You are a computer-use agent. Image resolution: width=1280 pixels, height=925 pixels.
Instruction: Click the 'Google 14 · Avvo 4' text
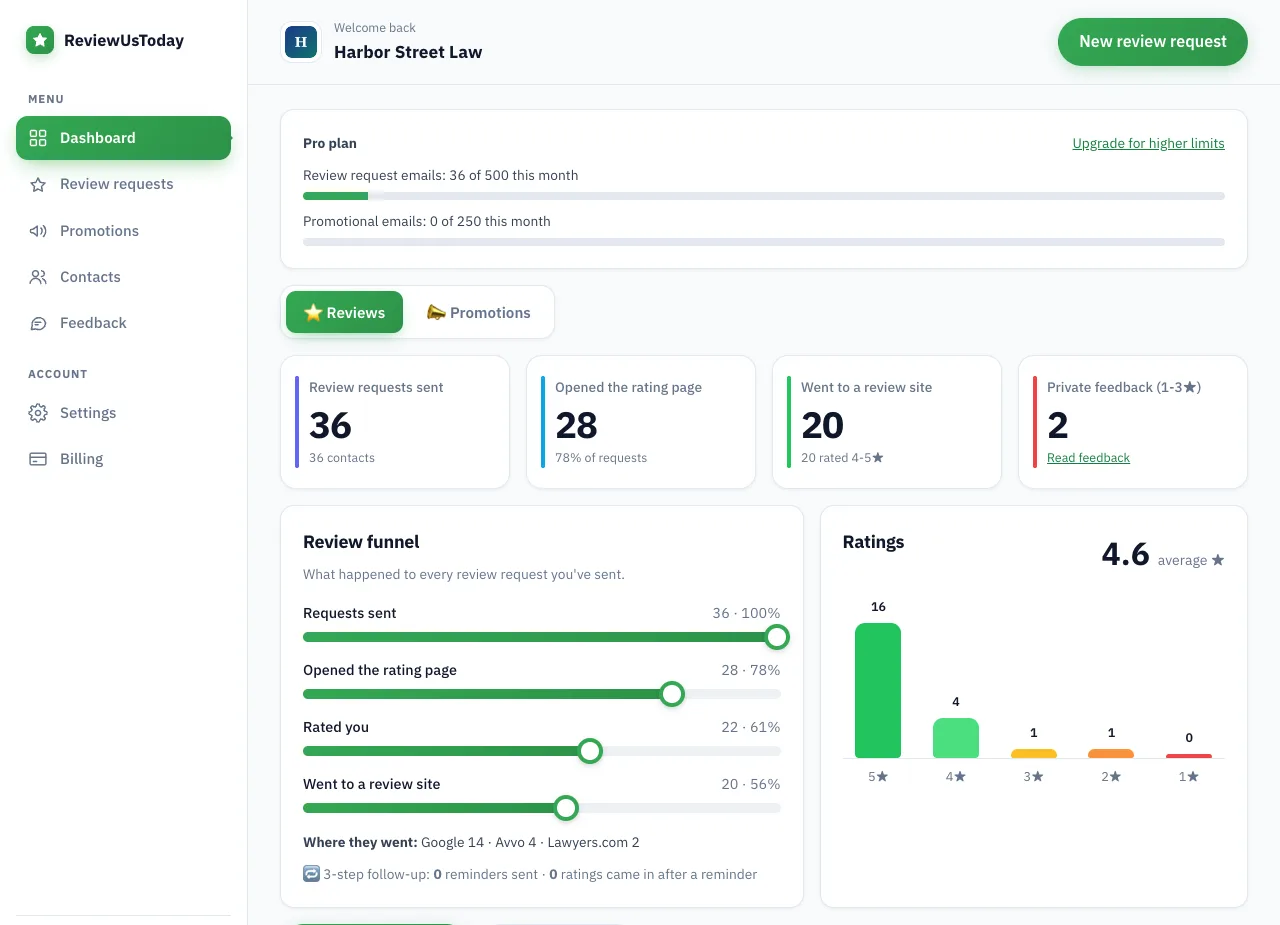tap(479, 842)
